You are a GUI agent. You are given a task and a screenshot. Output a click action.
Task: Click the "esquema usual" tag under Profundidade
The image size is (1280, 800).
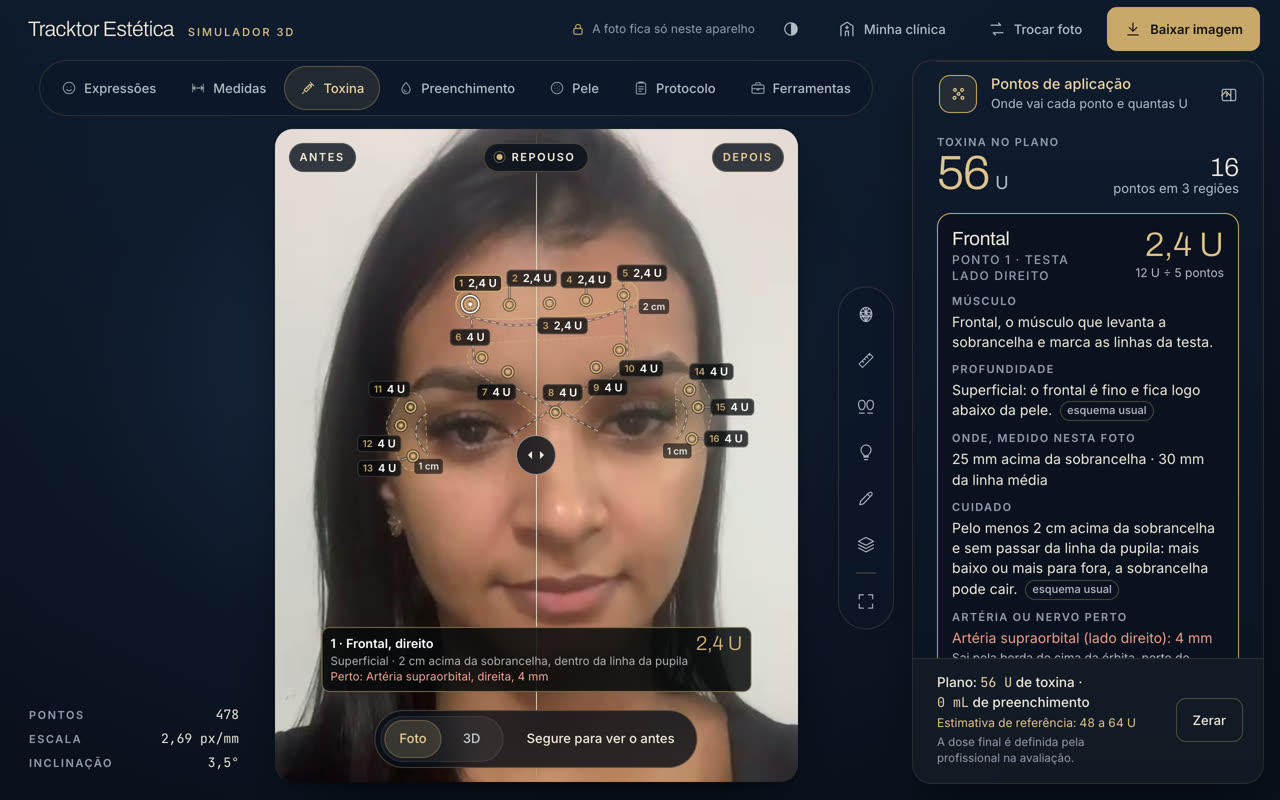click(x=1106, y=411)
